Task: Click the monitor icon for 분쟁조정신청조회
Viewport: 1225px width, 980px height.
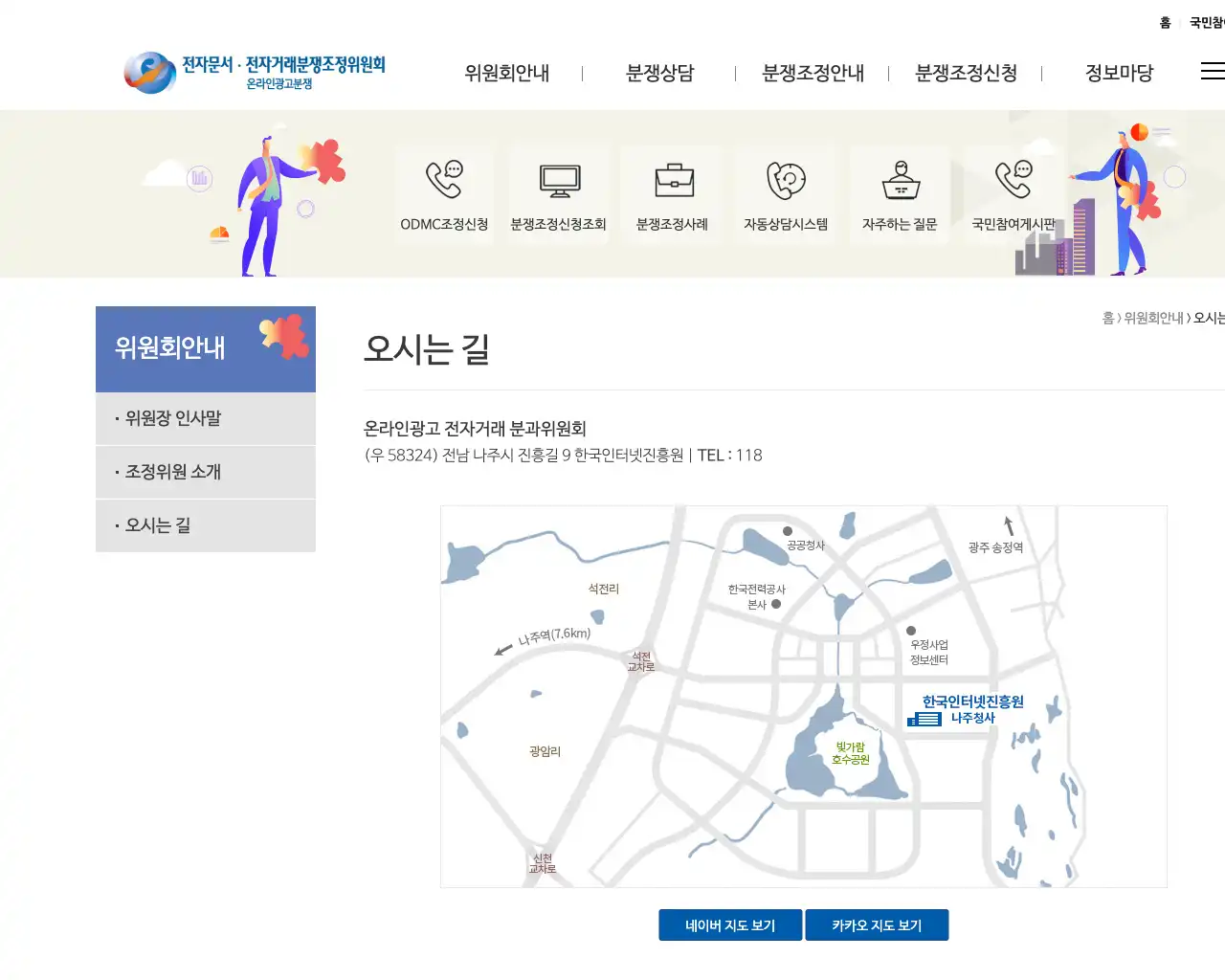Action: point(559,193)
